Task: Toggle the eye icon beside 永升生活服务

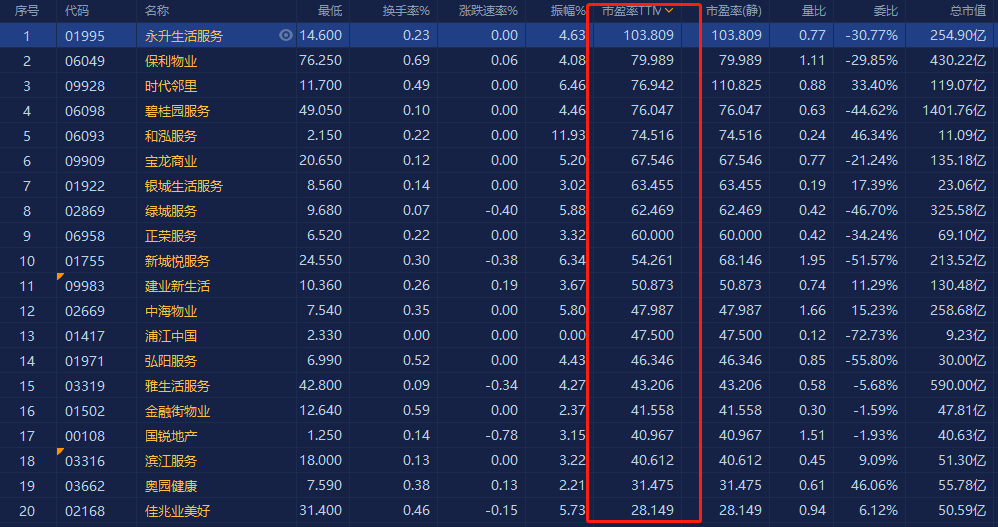Action: (x=286, y=36)
